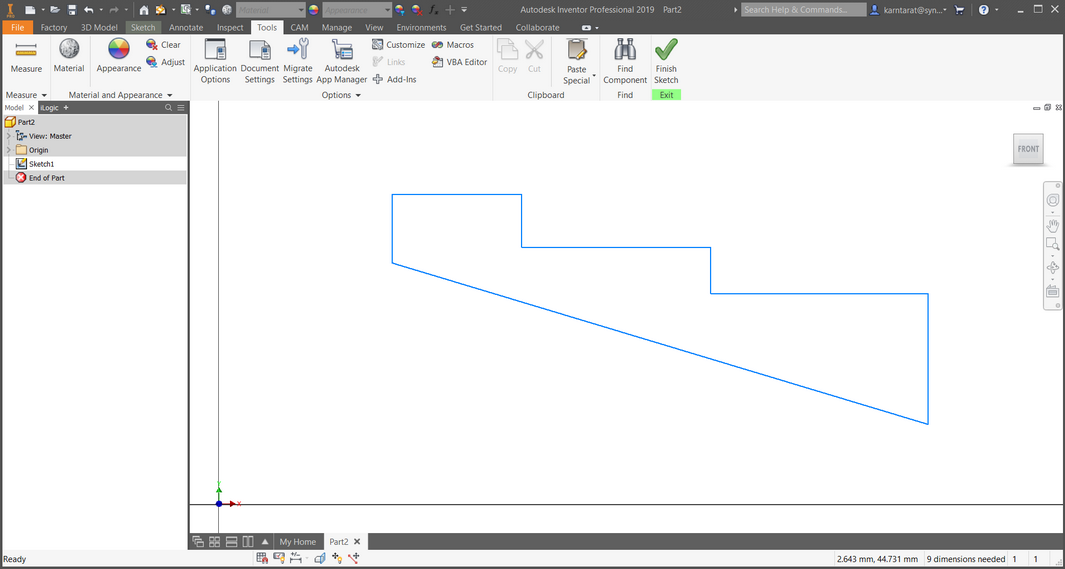Open Find Component

pos(625,61)
